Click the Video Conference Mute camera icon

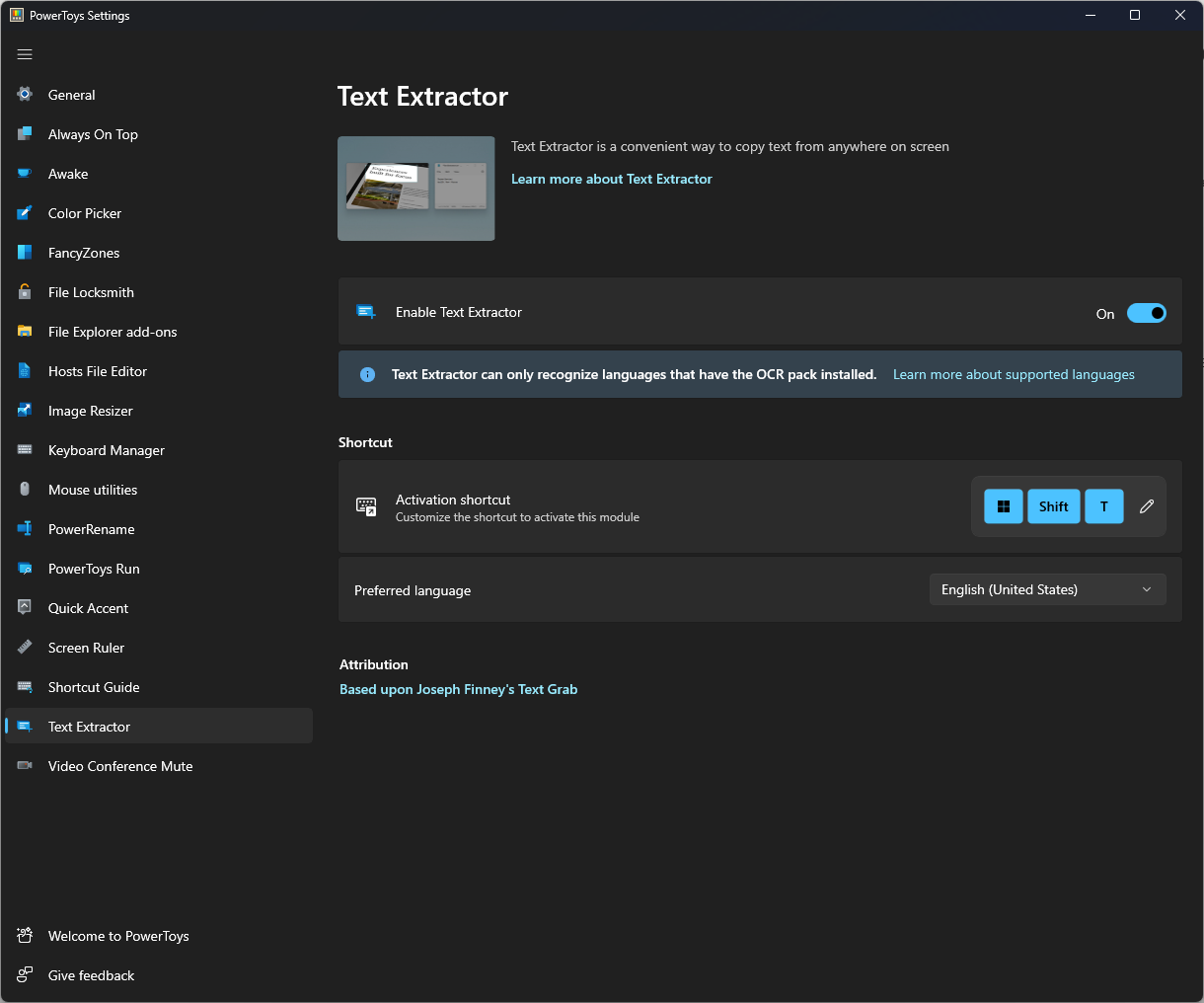[x=24, y=766]
